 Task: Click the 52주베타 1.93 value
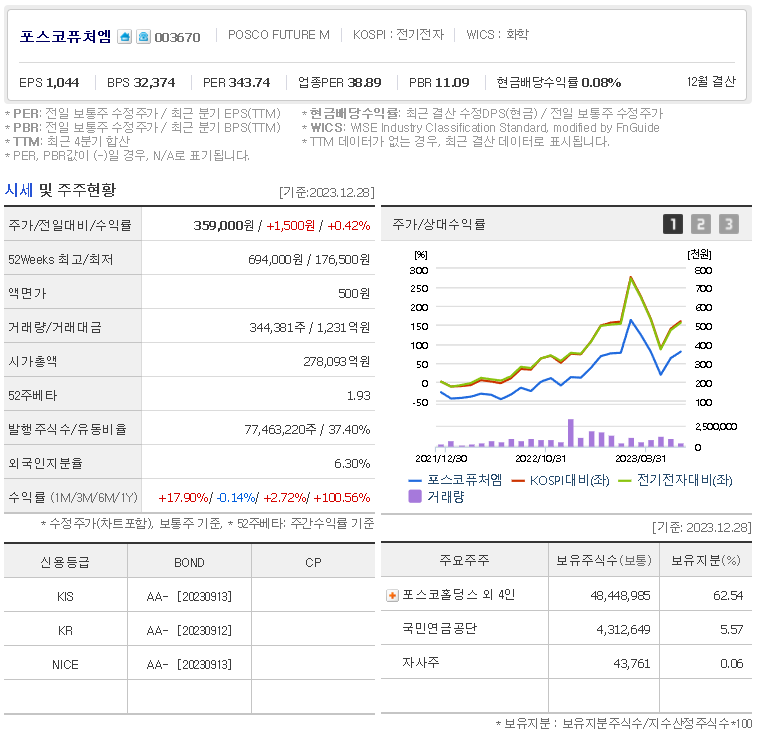click(x=359, y=396)
